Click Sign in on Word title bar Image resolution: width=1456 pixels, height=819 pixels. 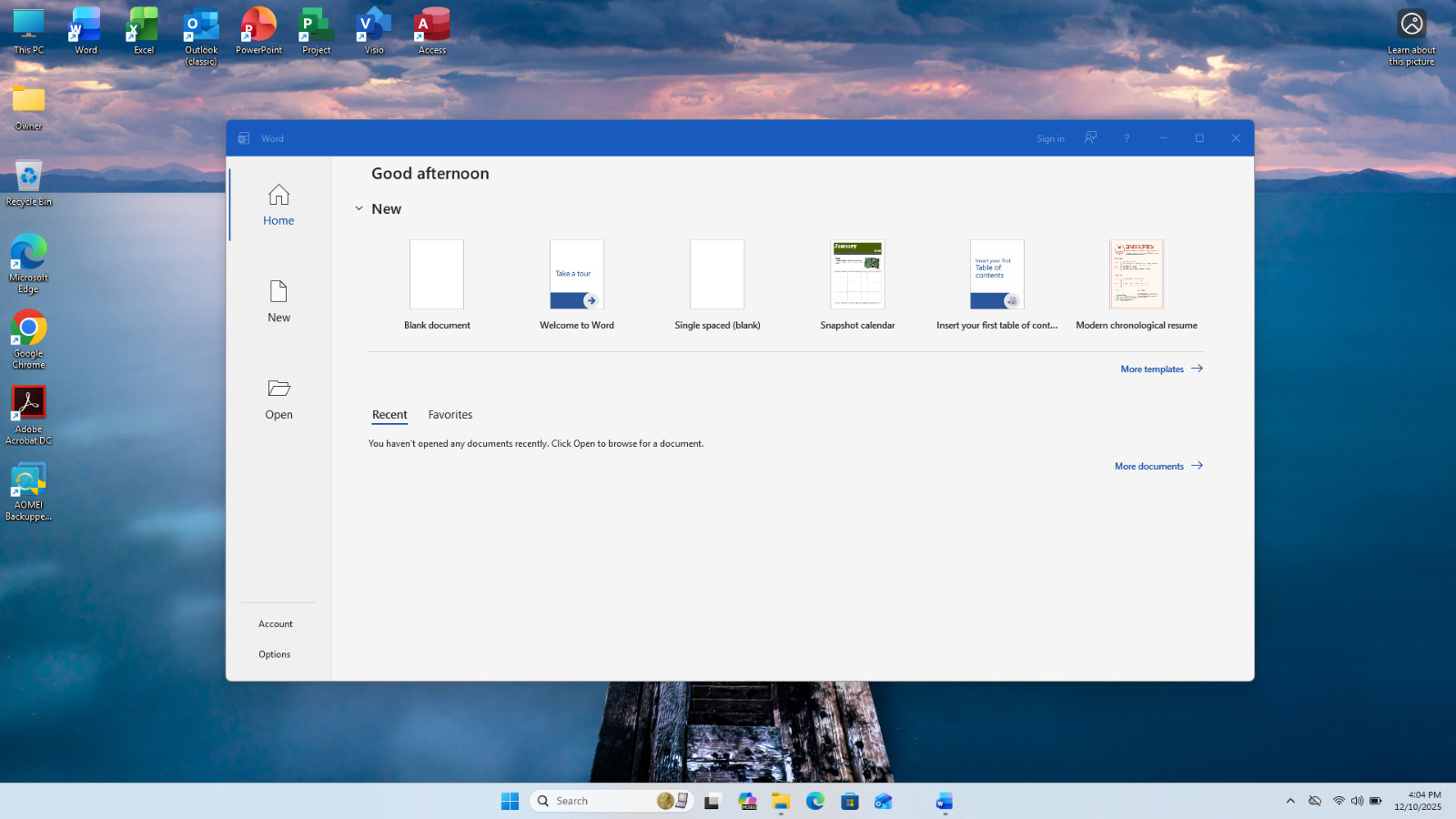coord(1050,138)
